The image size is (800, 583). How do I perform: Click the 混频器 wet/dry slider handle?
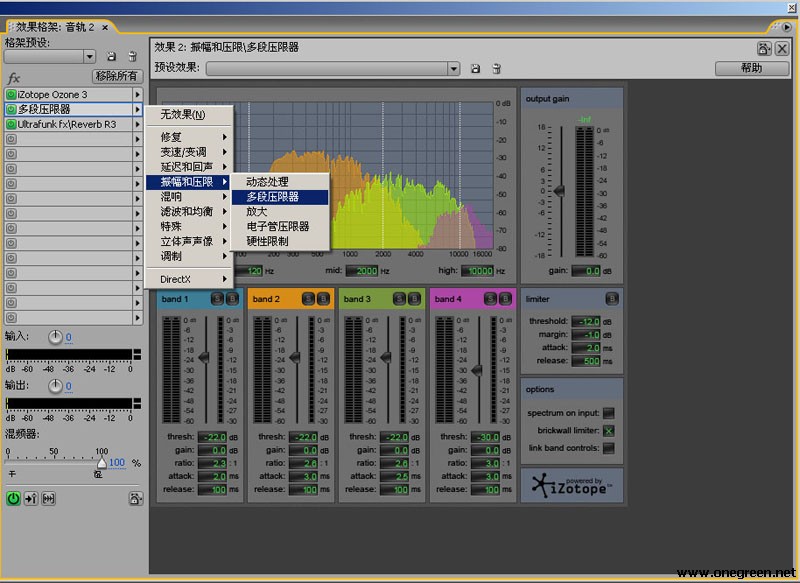(x=102, y=462)
